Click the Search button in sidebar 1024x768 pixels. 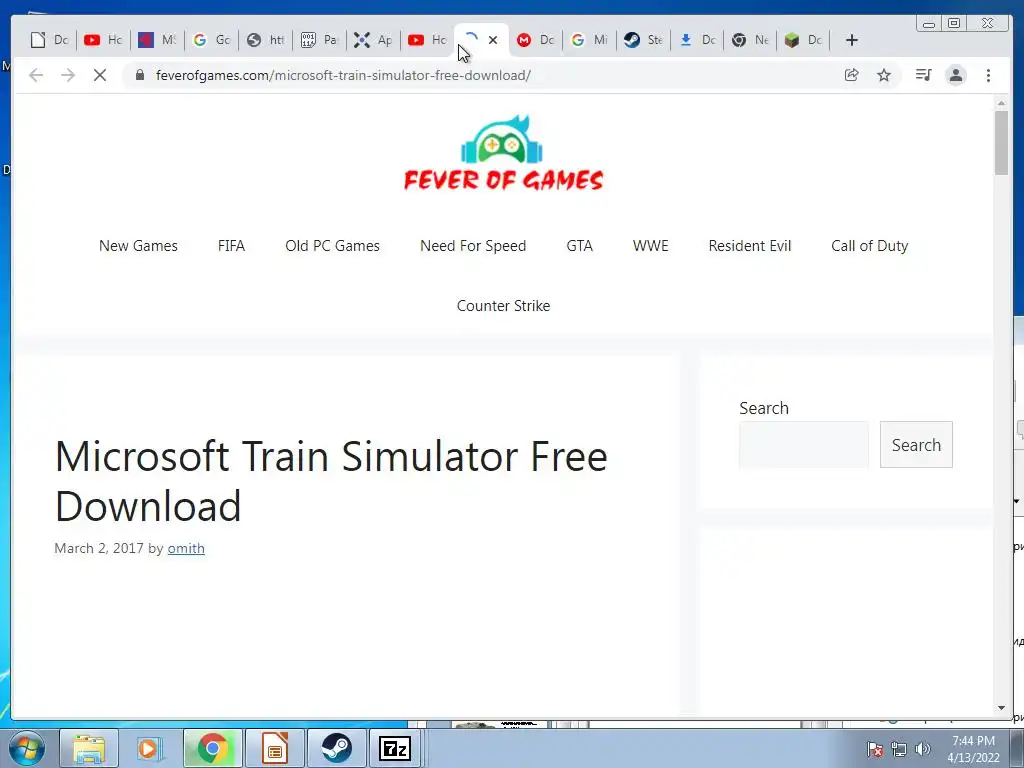tap(916, 445)
